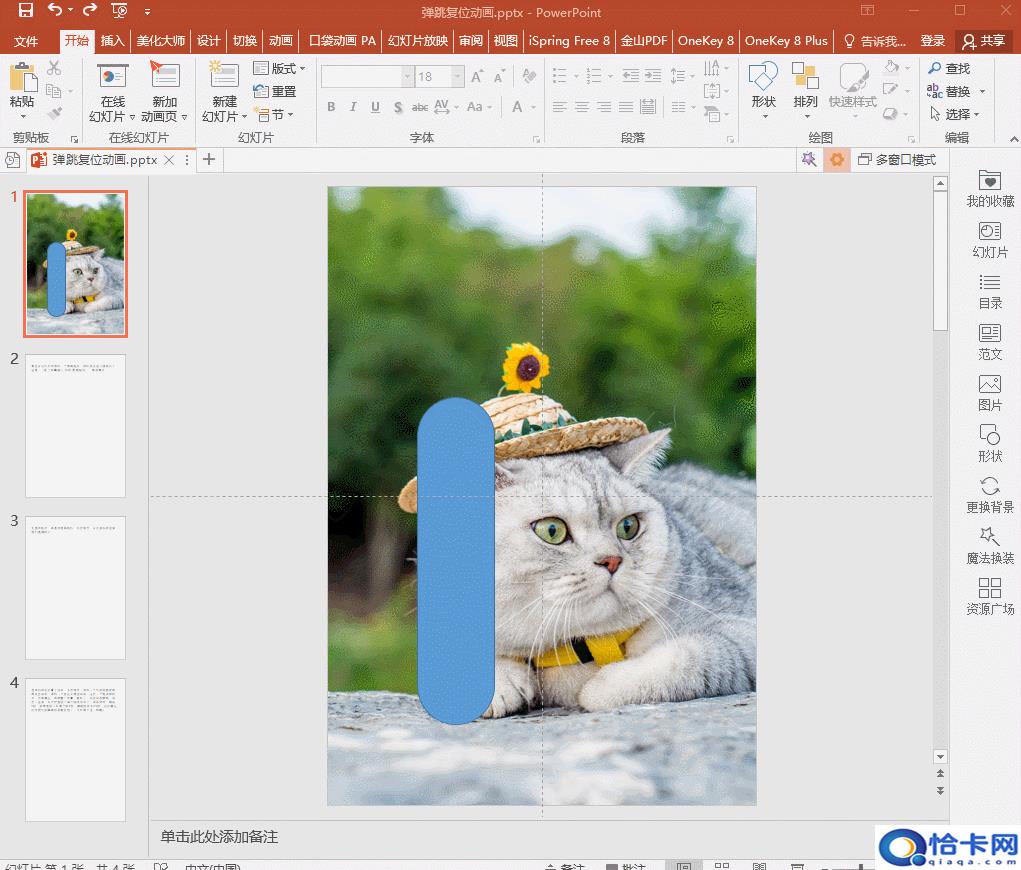Open the Animations (动画) ribbon tab

click(280, 41)
